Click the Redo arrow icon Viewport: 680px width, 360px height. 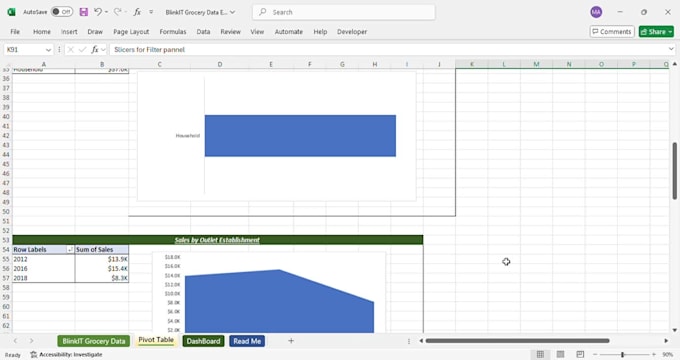(x=117, y=12)
